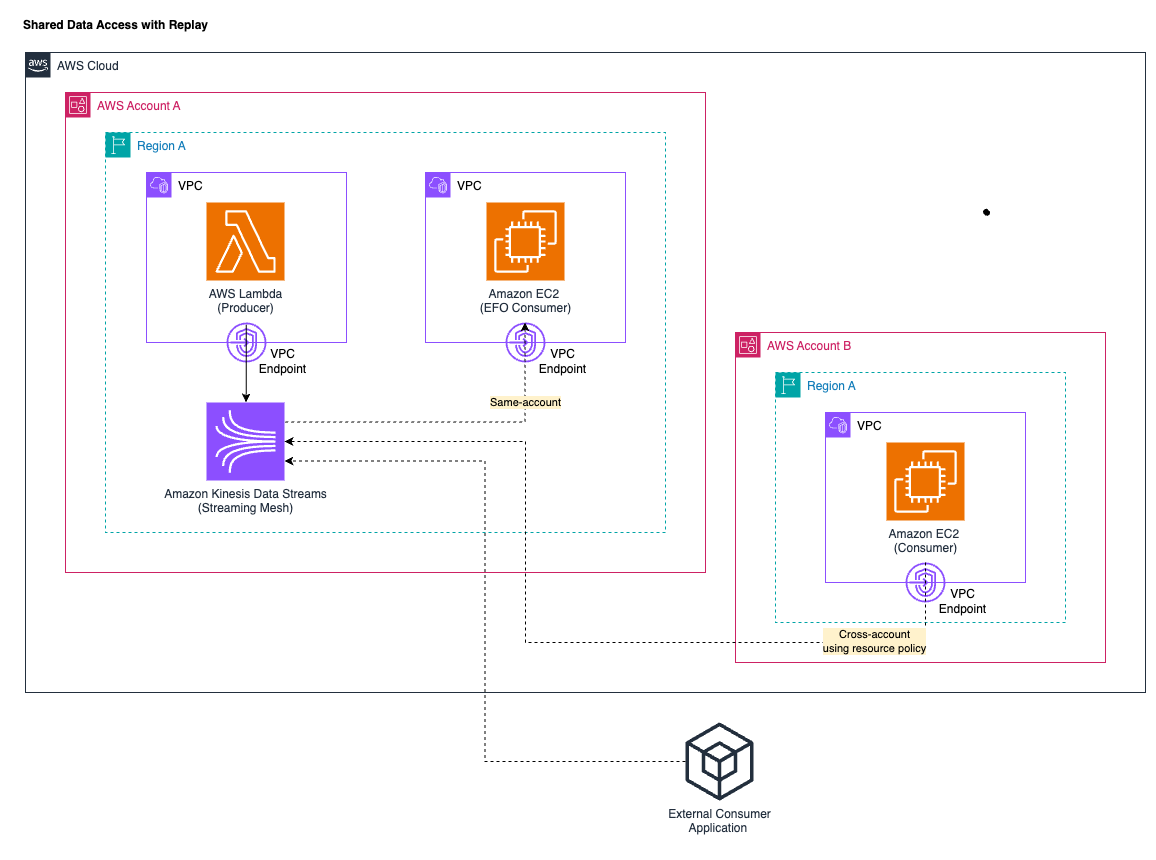The height and width of the screenshot is (860, 1156).
Task: Click the Region A flag icon in Account B
Action: click(x=788, y=385)
